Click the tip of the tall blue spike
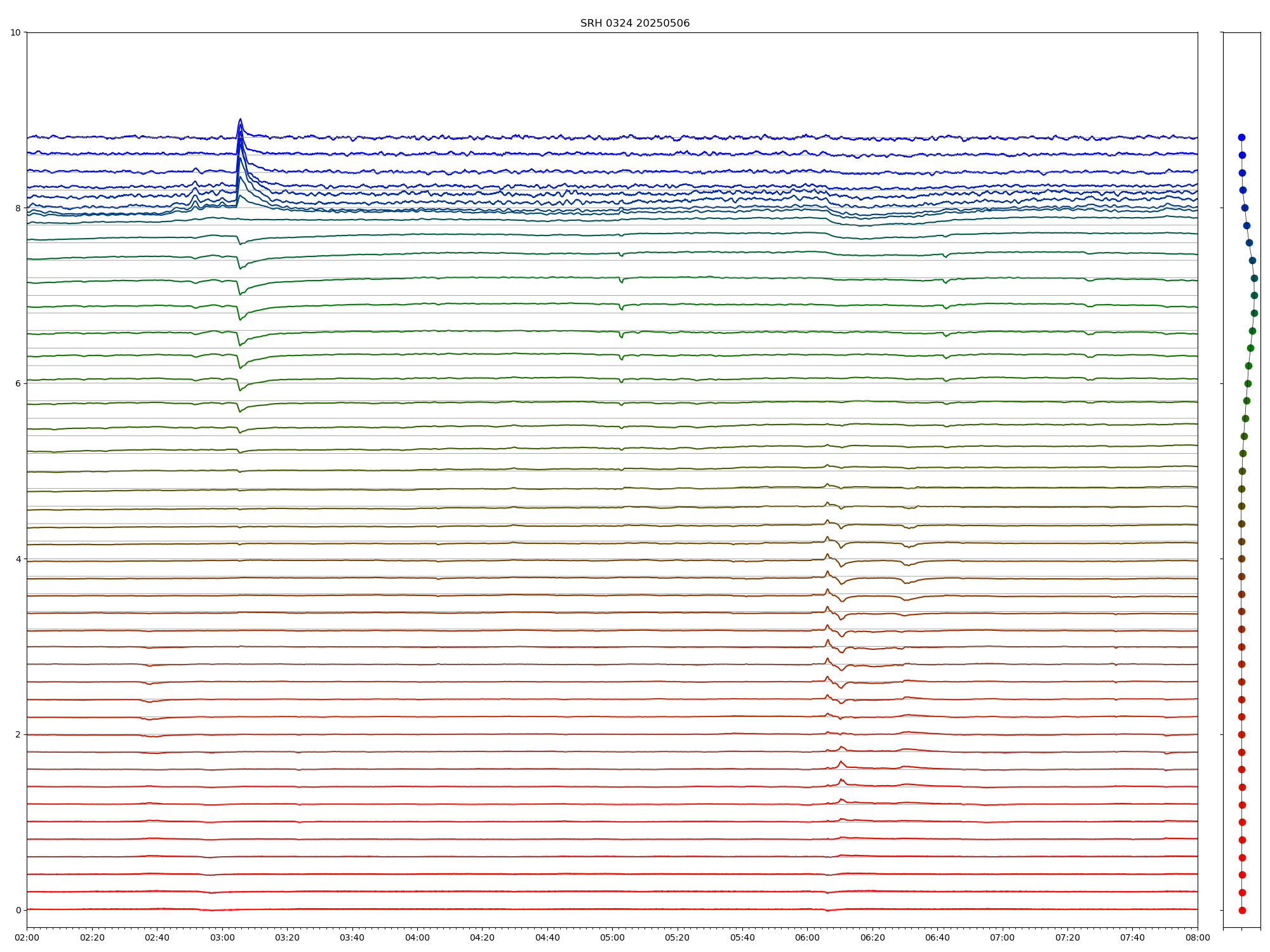The image size is (1270, 952). pyautogui.click(x=240, y=119)
